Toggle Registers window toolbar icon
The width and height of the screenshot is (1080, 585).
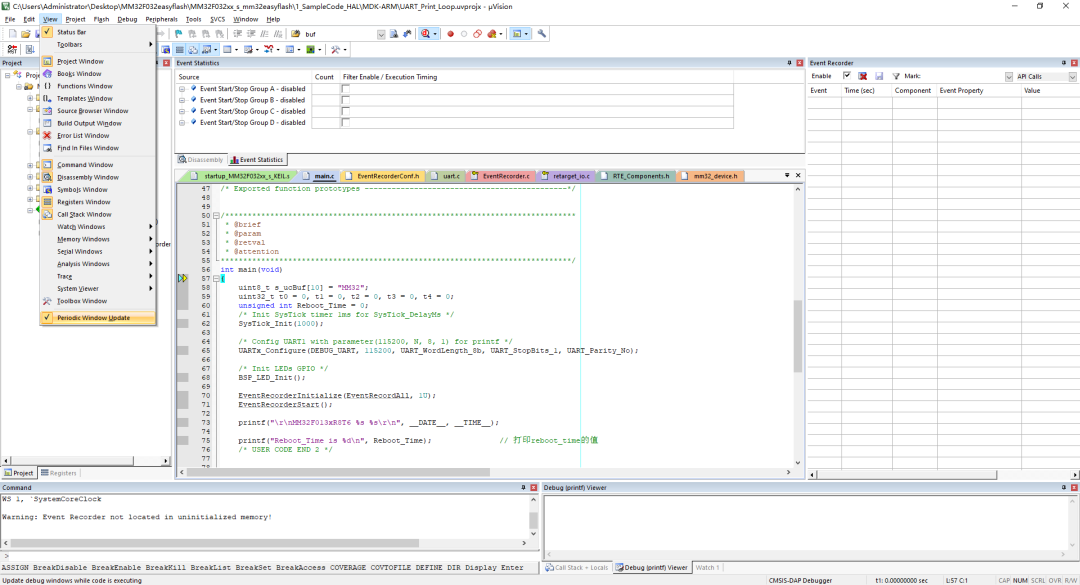pos(179,50)
